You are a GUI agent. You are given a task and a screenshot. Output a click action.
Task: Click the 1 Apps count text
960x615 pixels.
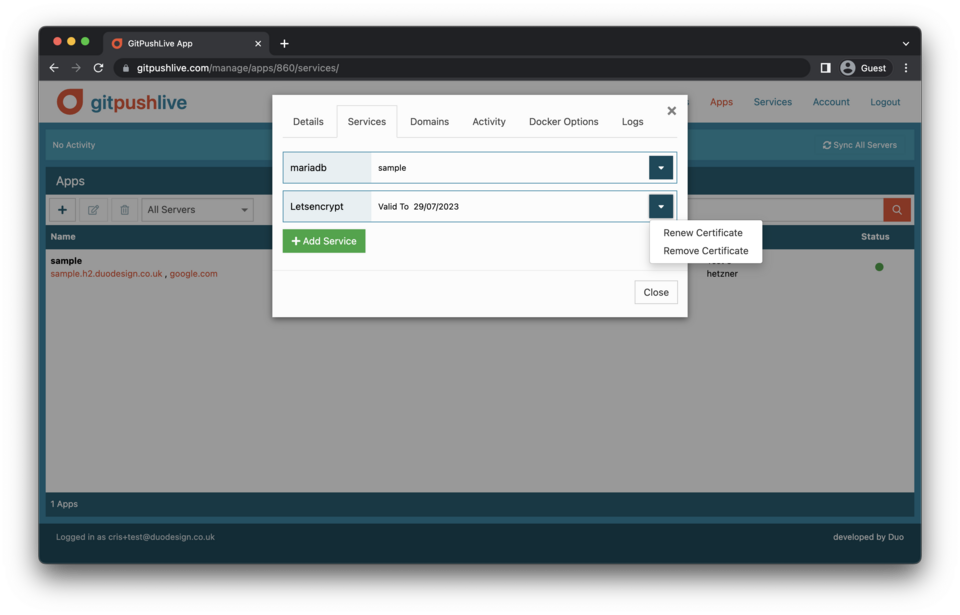(64, 504)
